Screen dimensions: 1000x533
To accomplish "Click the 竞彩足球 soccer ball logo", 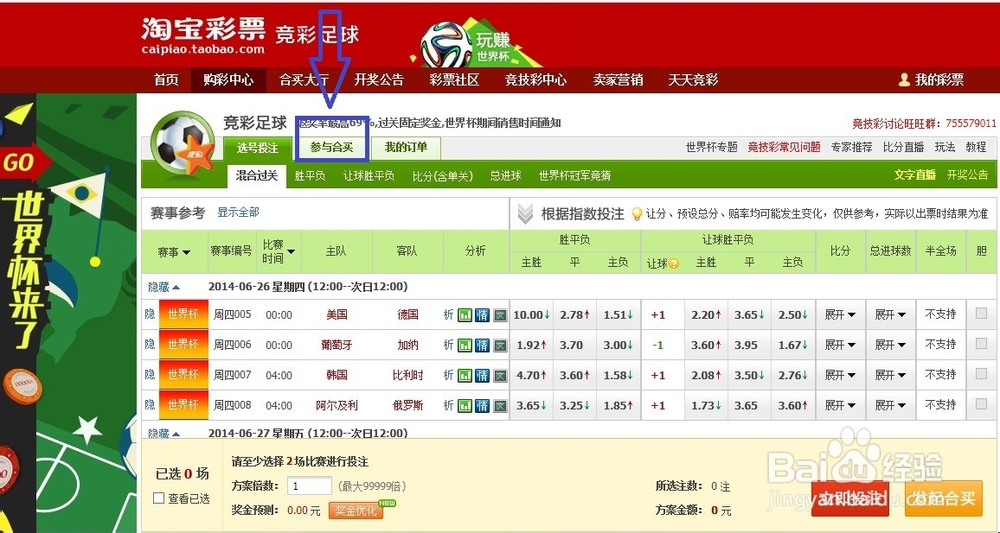I will [183, 145].
